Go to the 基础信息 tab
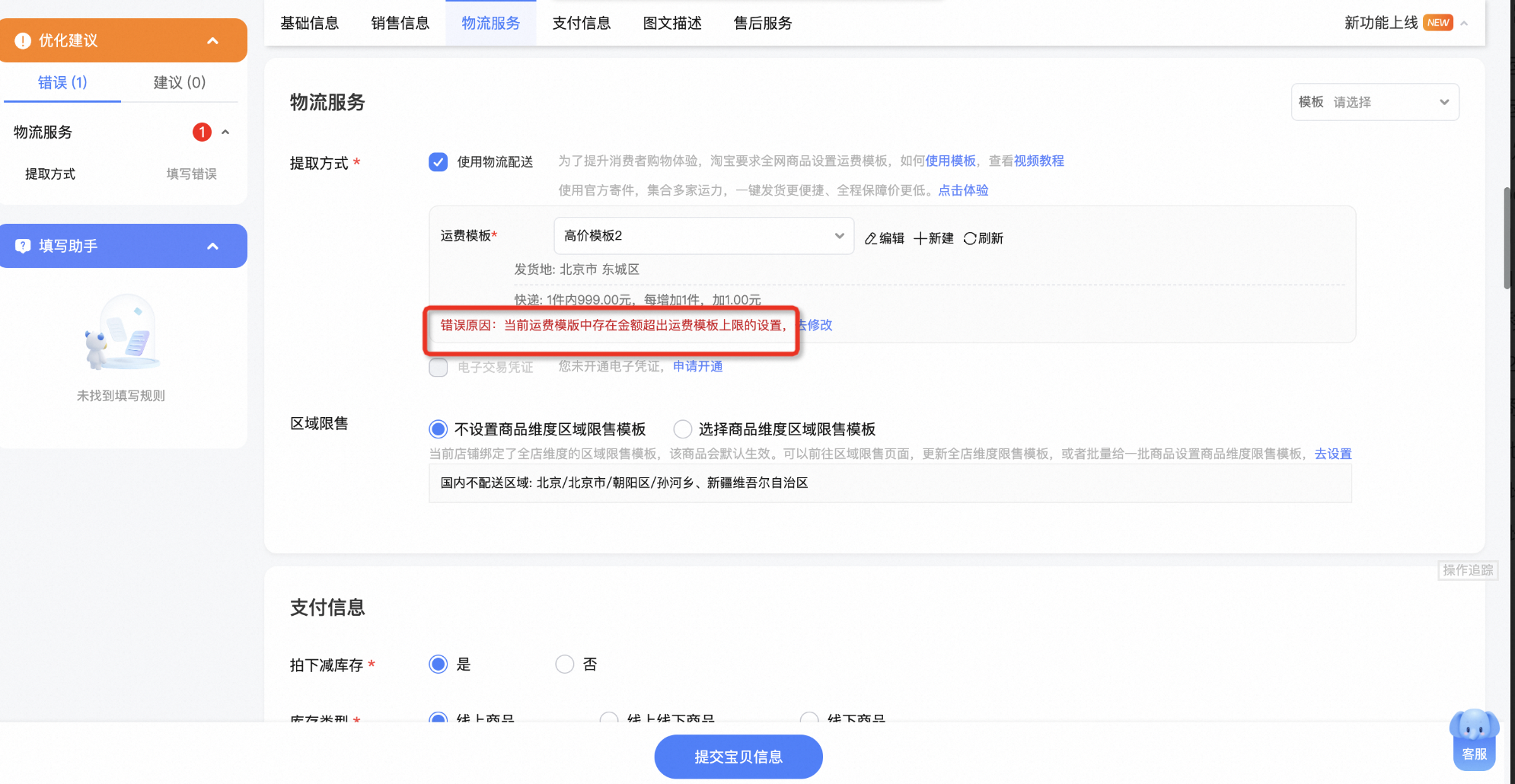This screenshot has width=1515, height=784. click(x=309, y=23)
